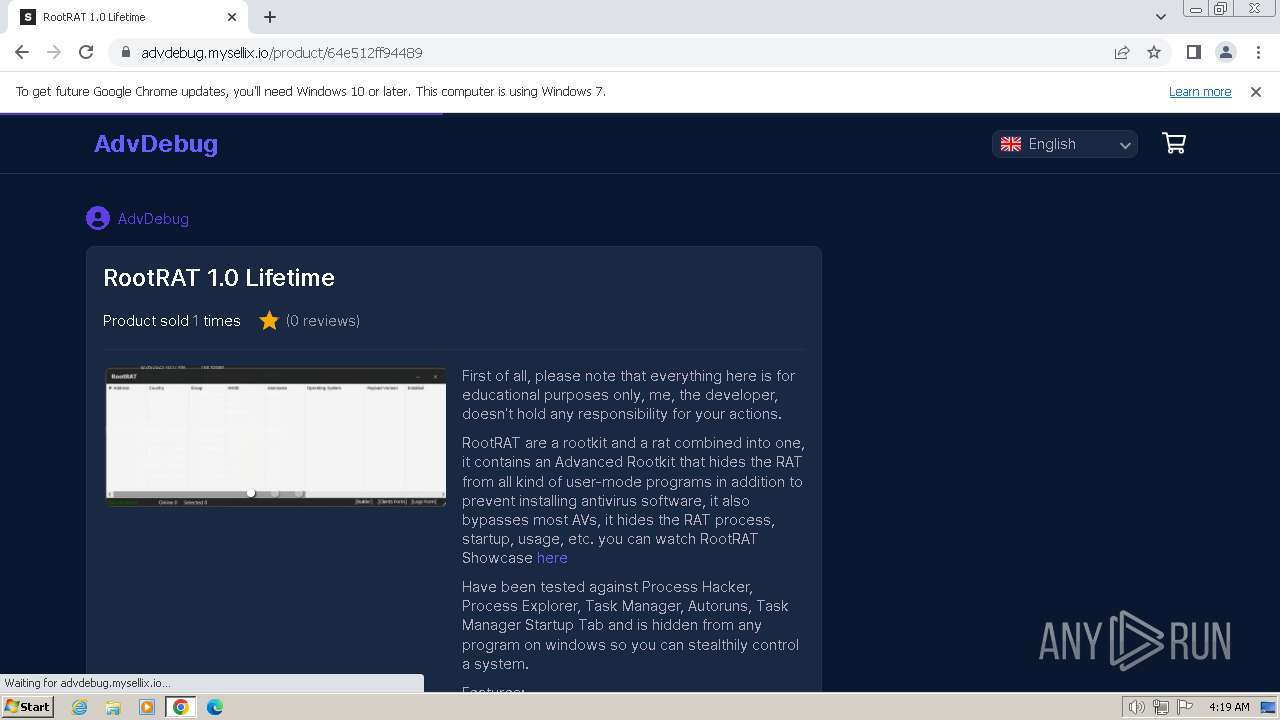
Task: Bookmark this page with star icon
Action: pos(1154,52)
